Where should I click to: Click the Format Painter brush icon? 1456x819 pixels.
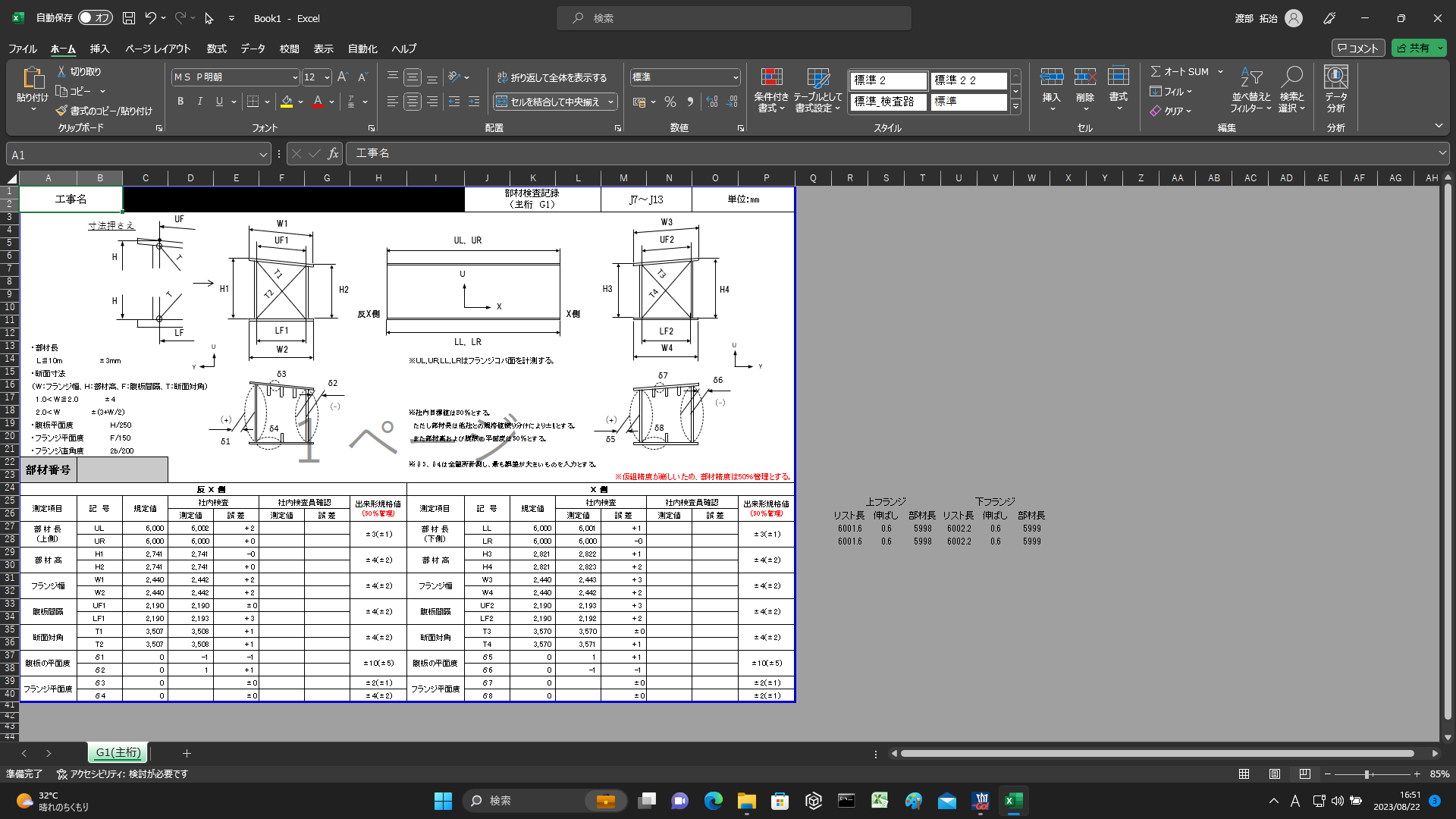(x=61, y=111)
